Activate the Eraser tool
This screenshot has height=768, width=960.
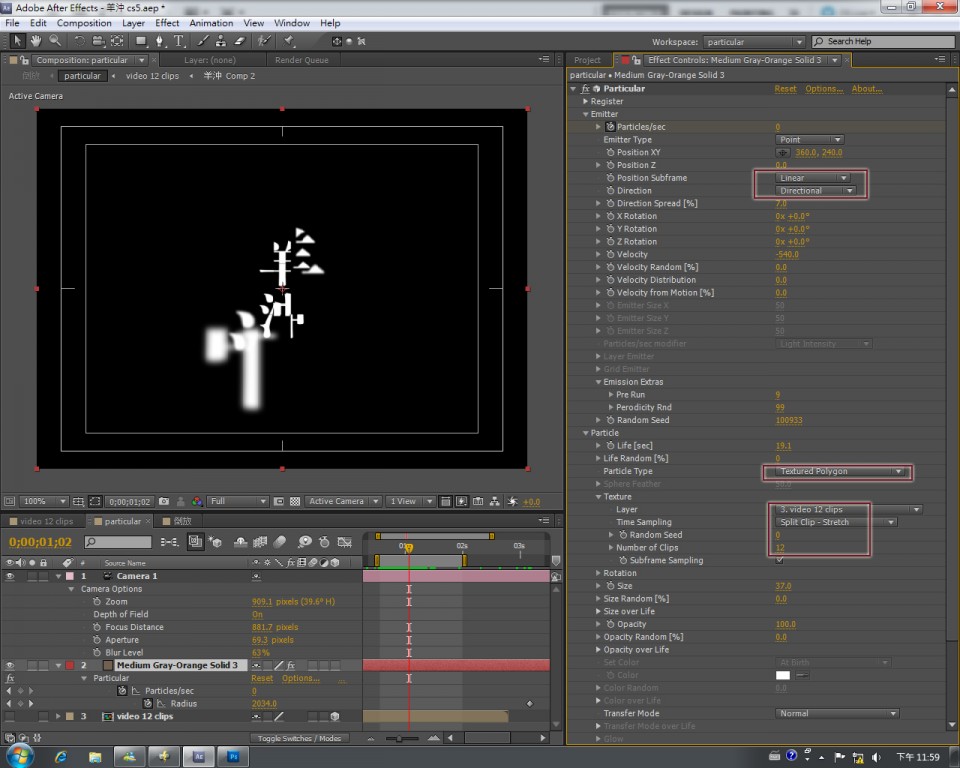tap(240, 41)
